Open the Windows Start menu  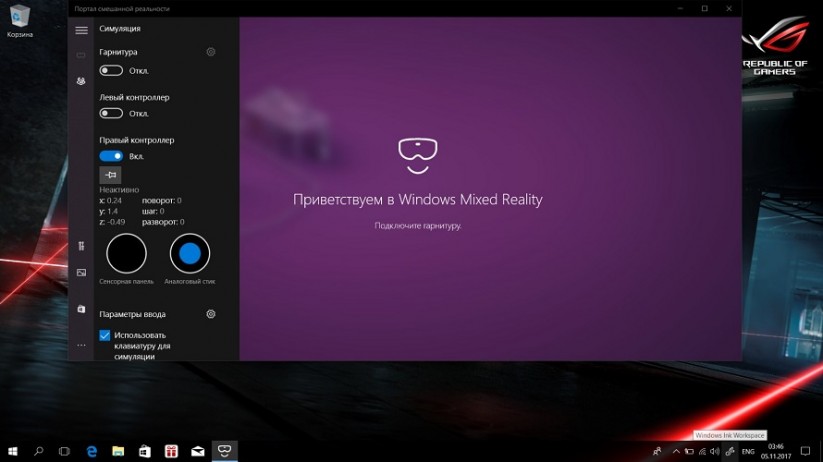click(x=13, y=451)
